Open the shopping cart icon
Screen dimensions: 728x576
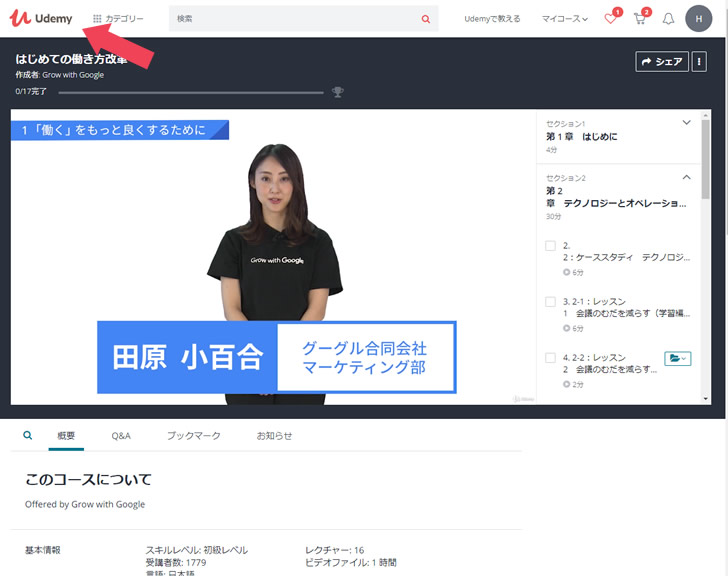(x=640, y=19)
